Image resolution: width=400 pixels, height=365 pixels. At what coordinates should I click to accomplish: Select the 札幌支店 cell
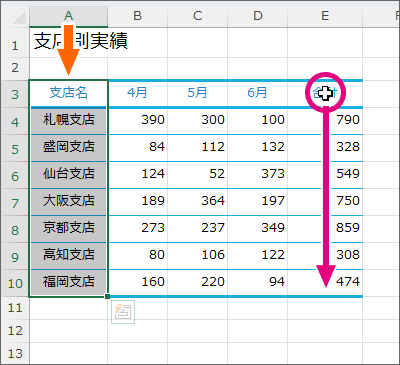pos(68,121)
